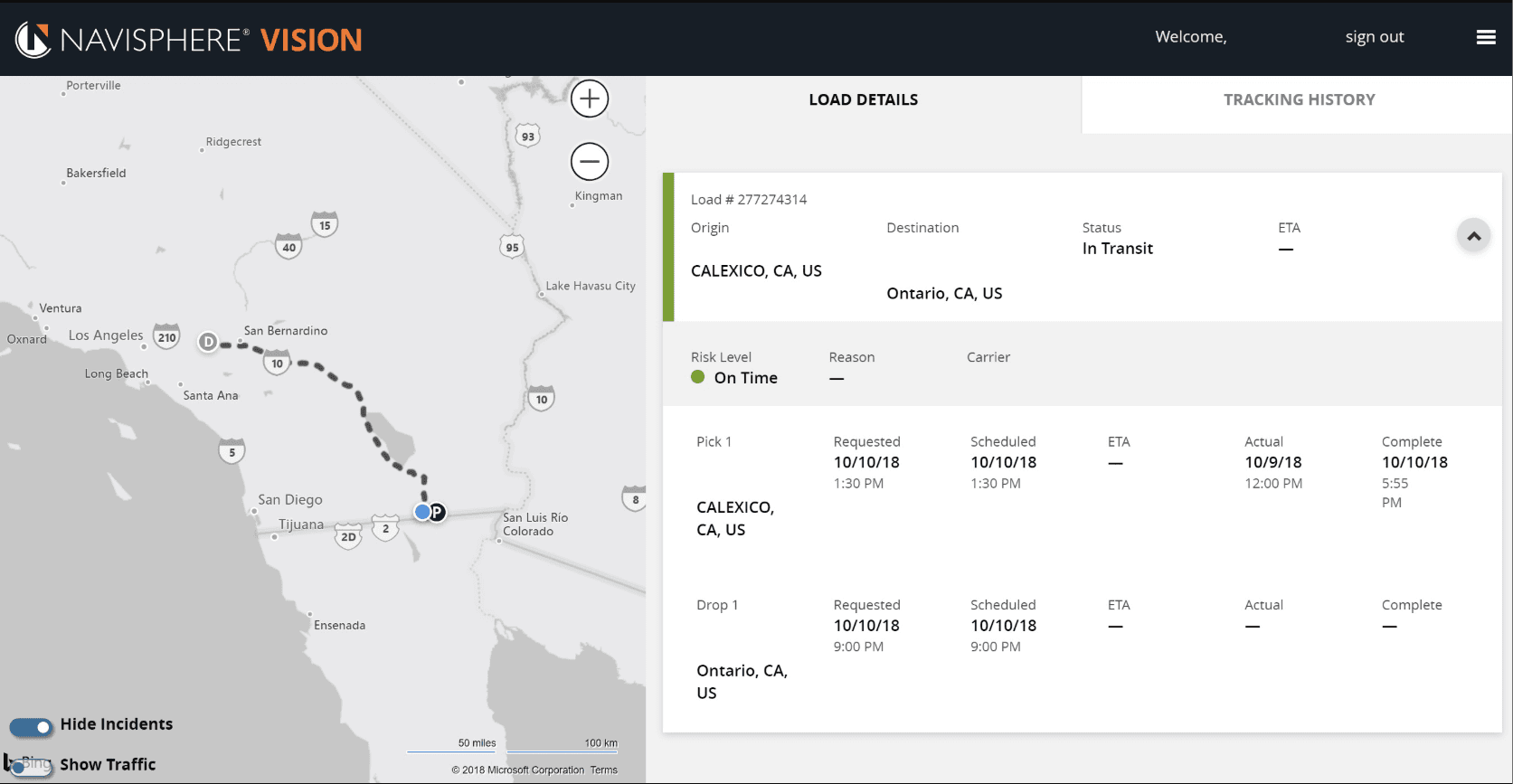
Task: Click the Carrier label
Action: click(x=988, y=357)
